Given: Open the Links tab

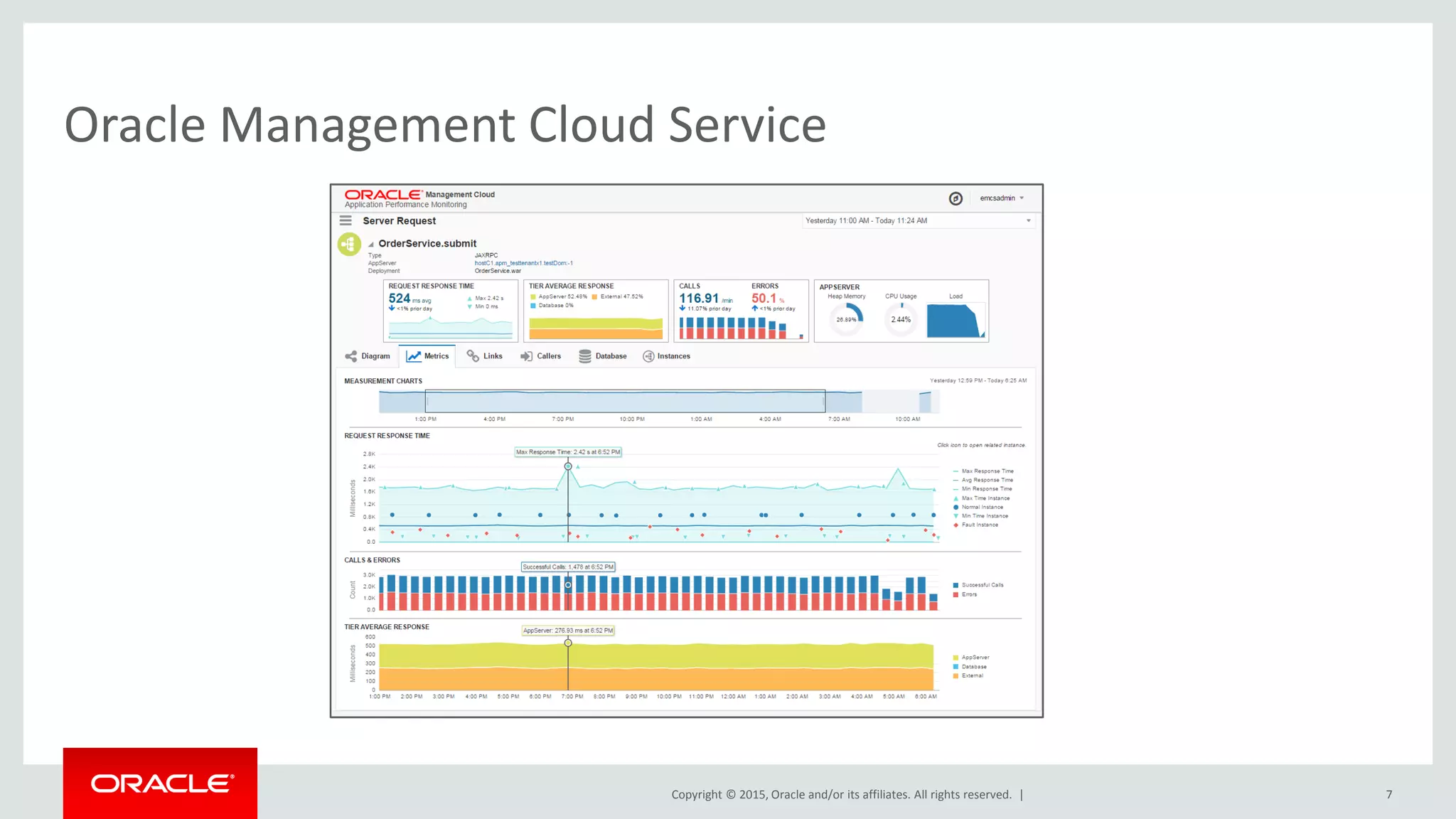Looking at the screenshot, I should [x=484, y=356].
